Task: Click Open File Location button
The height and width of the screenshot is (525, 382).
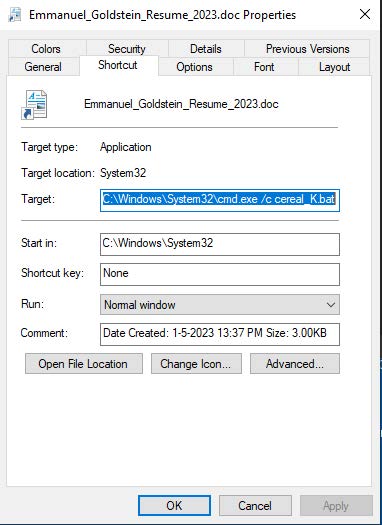Action: tap(84, 364)
